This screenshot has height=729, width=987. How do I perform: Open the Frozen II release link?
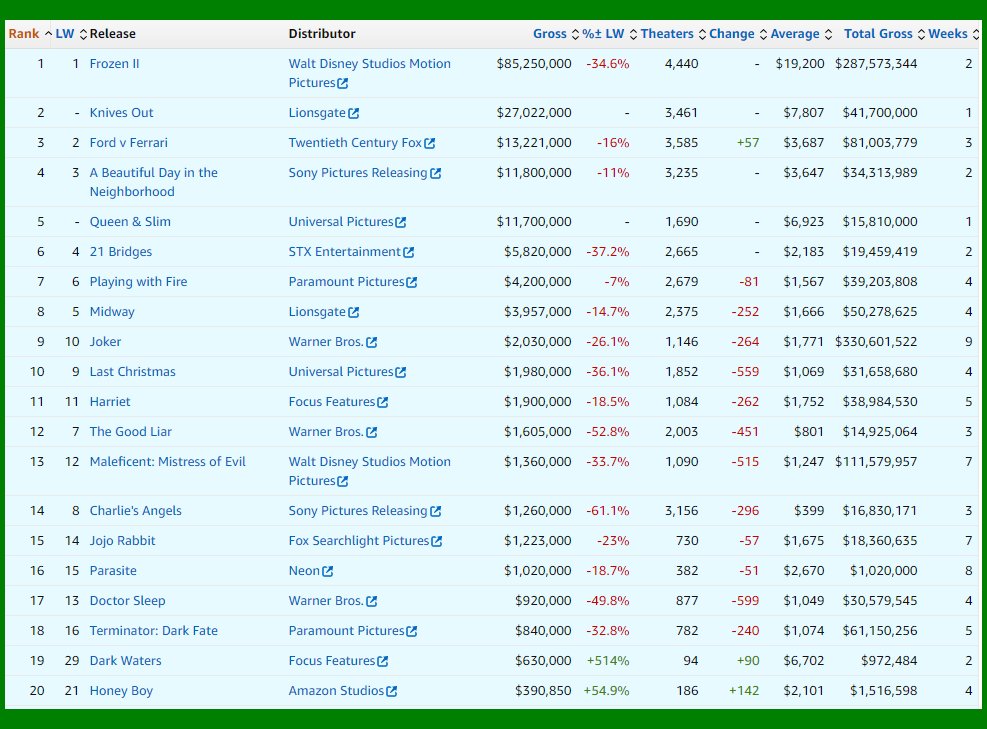(x=114, y=64)
